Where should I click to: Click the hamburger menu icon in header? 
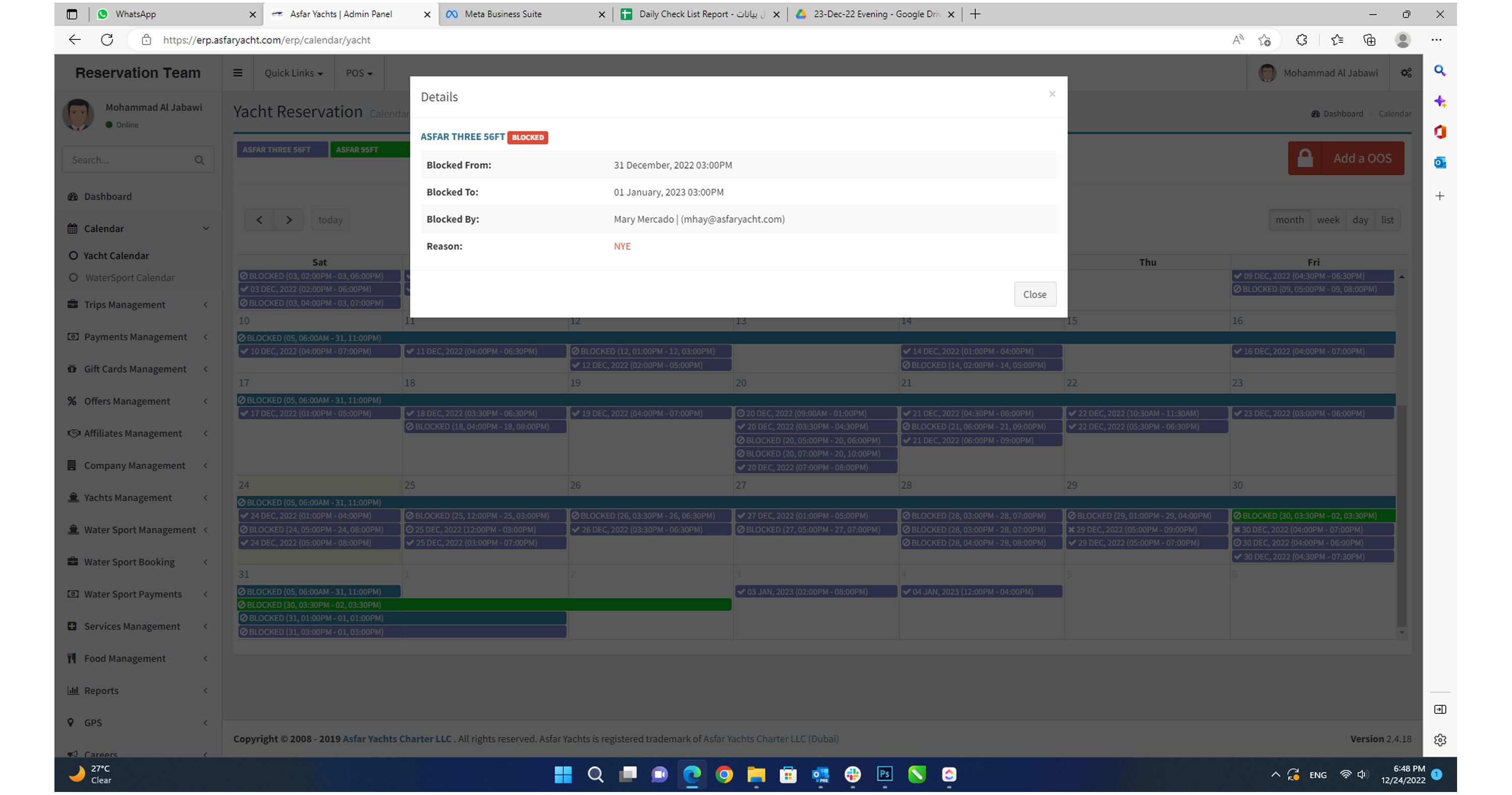238,73
